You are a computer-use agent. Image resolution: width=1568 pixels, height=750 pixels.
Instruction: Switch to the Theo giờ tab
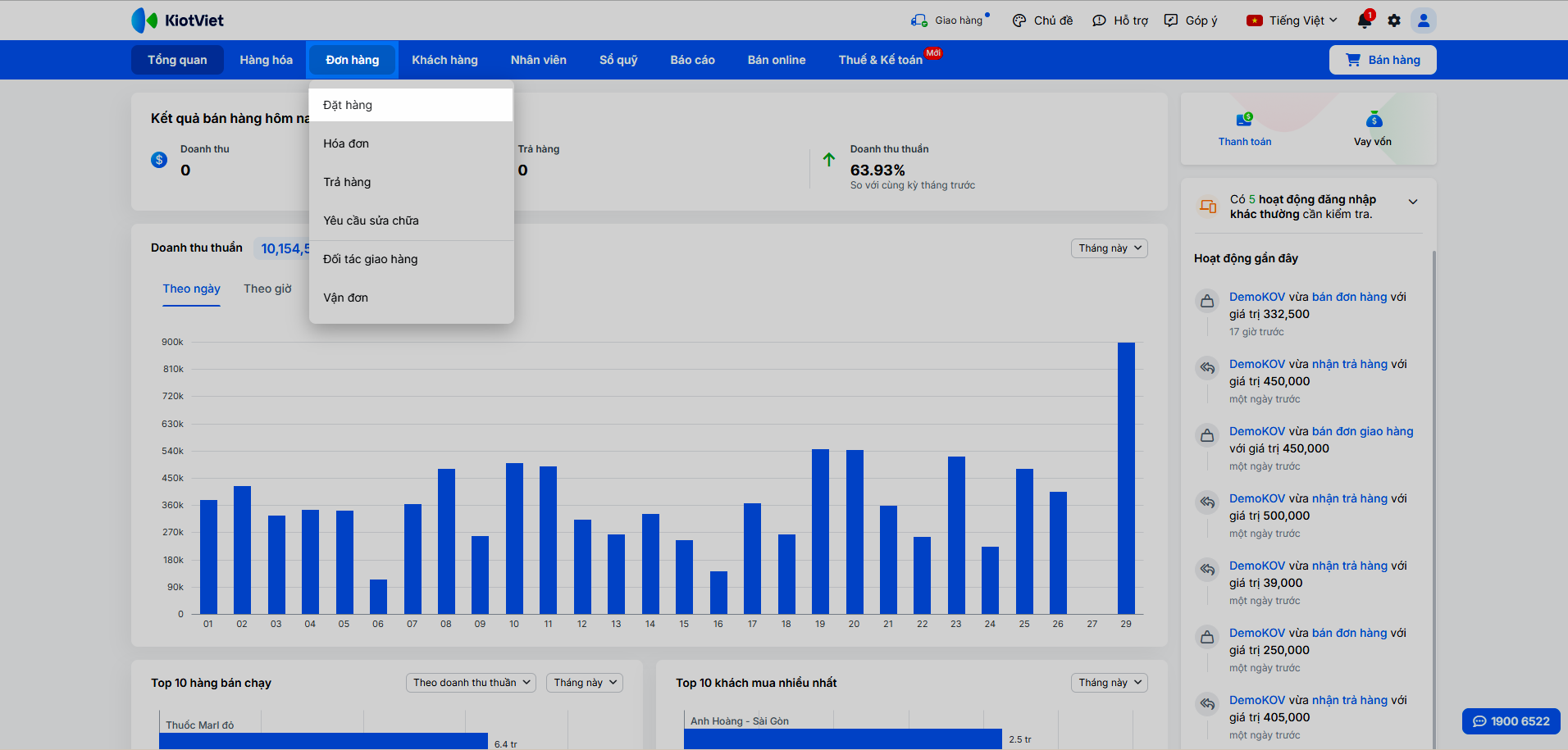[x=267, y=289]
